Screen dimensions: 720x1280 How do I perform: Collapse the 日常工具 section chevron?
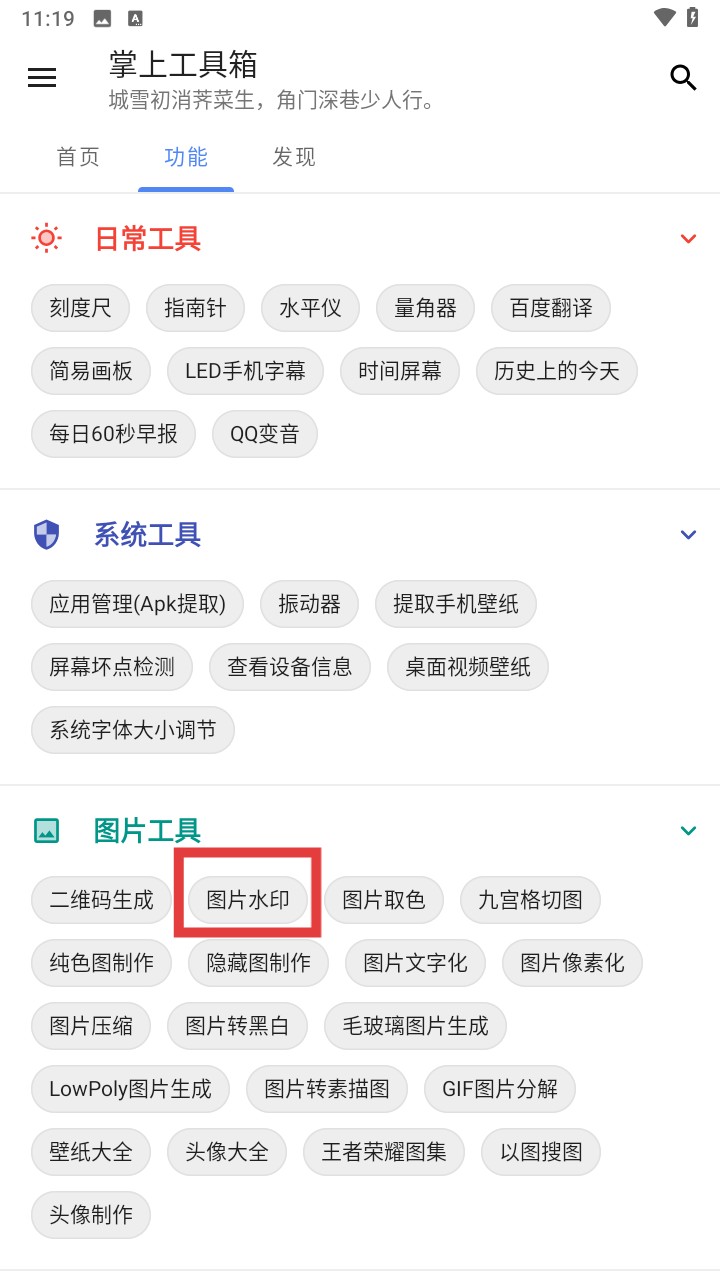688,238
